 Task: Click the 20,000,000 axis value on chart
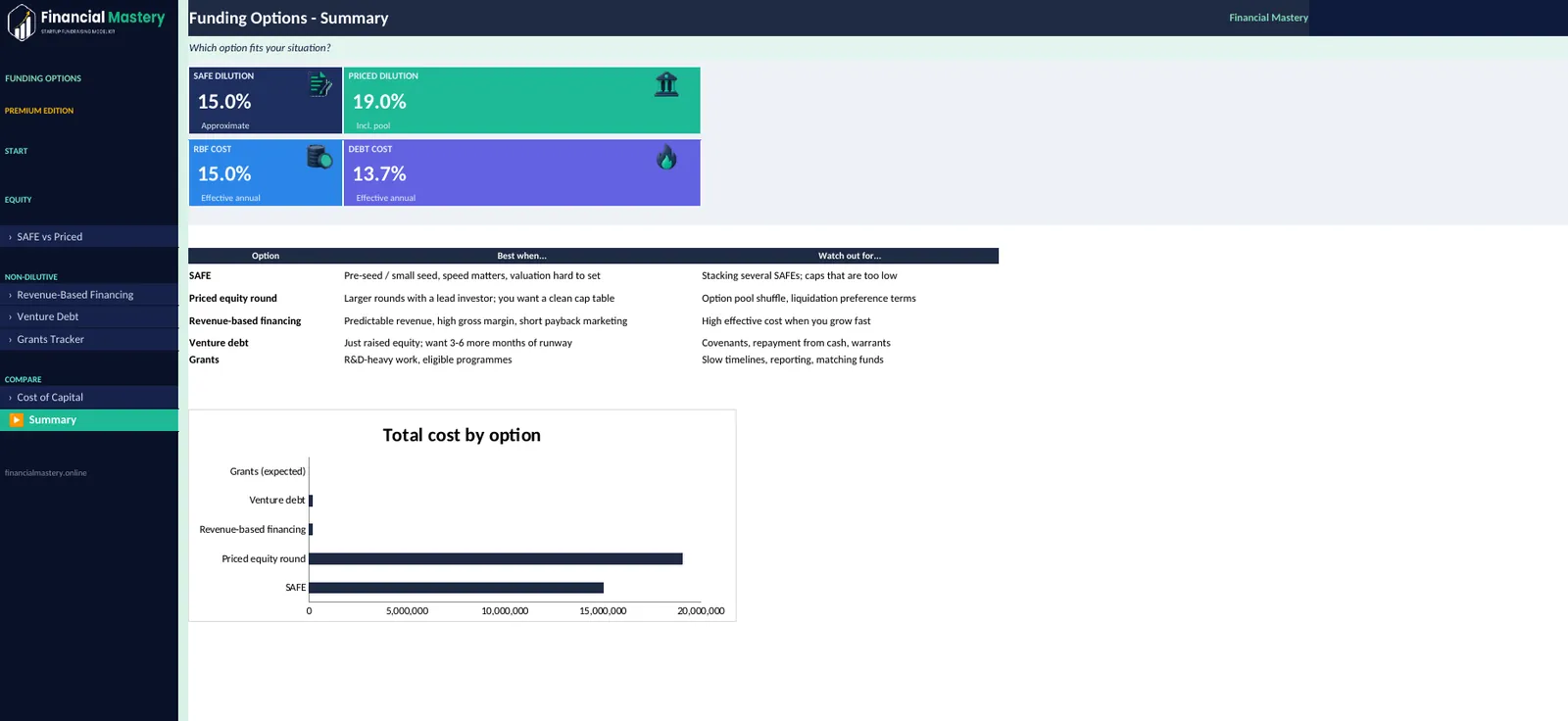[x=701, y=611]
